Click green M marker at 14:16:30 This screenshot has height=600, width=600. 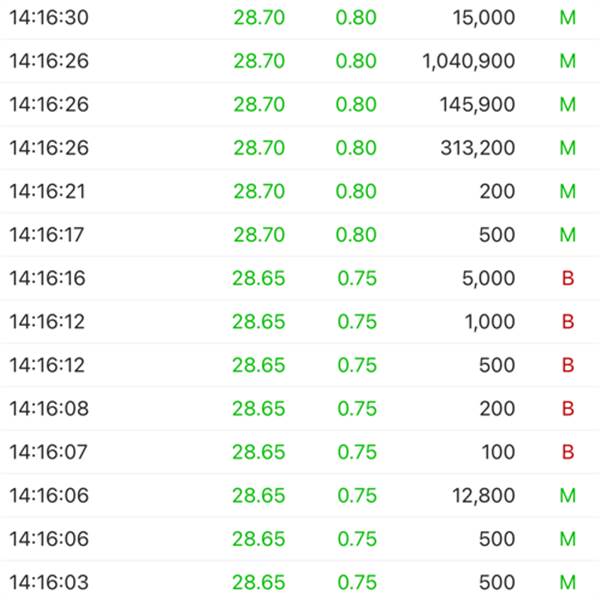[x=568, y=18]
